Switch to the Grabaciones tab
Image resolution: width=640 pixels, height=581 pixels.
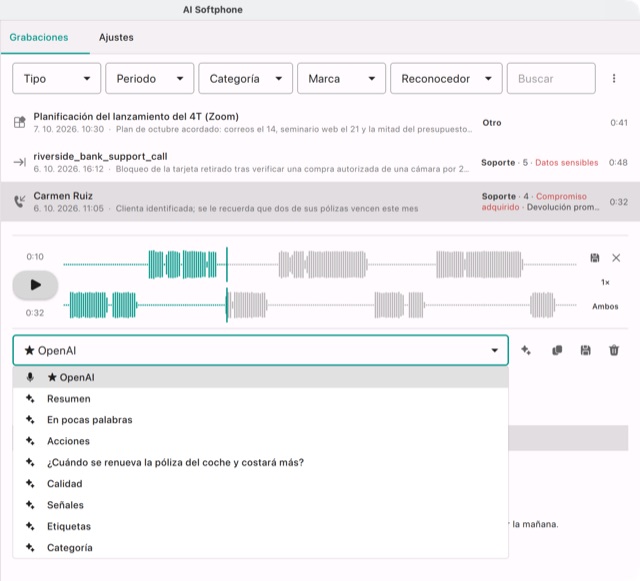coord(39,37)
